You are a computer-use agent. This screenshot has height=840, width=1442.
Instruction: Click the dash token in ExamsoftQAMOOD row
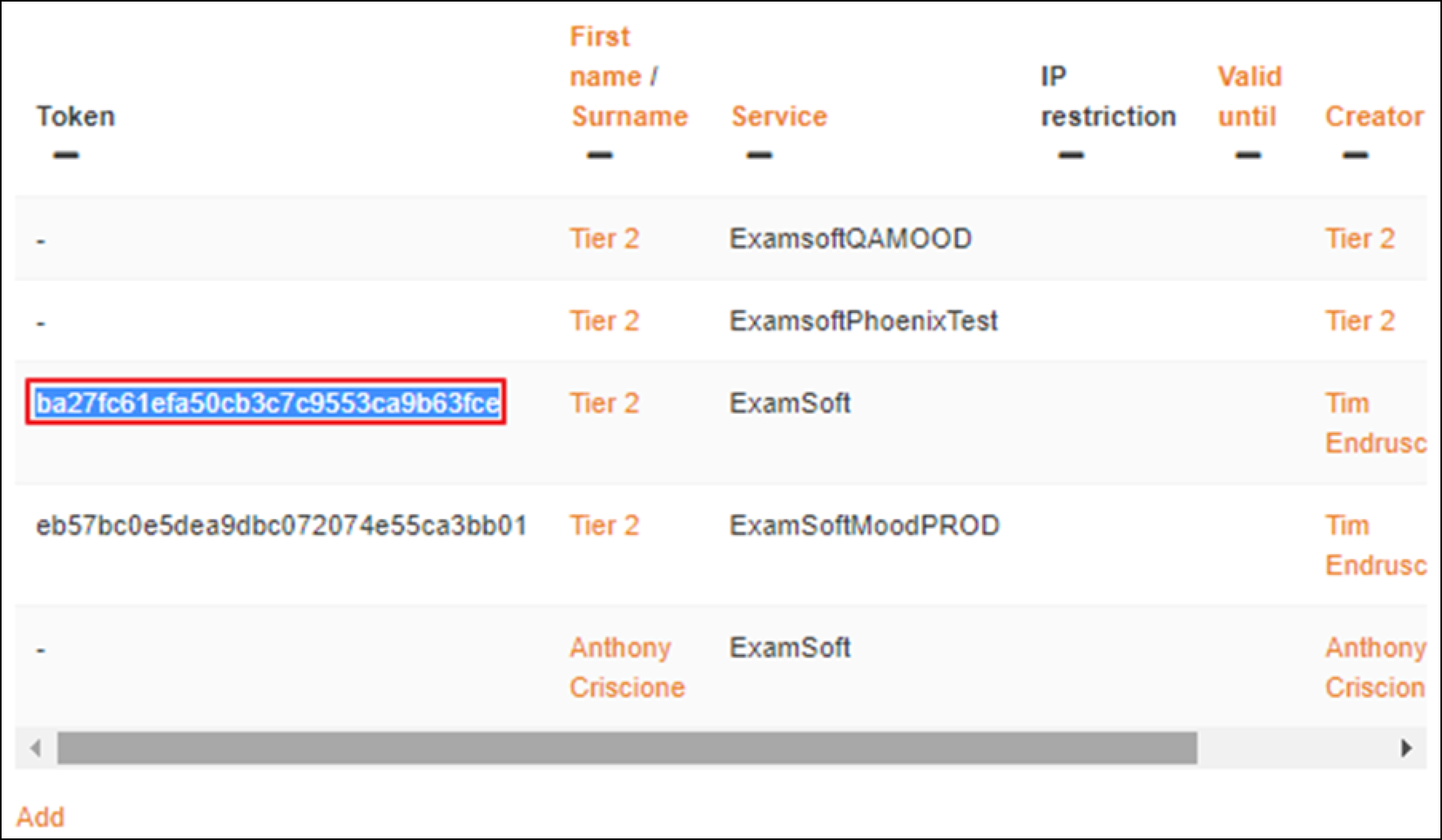coord(41,240)
